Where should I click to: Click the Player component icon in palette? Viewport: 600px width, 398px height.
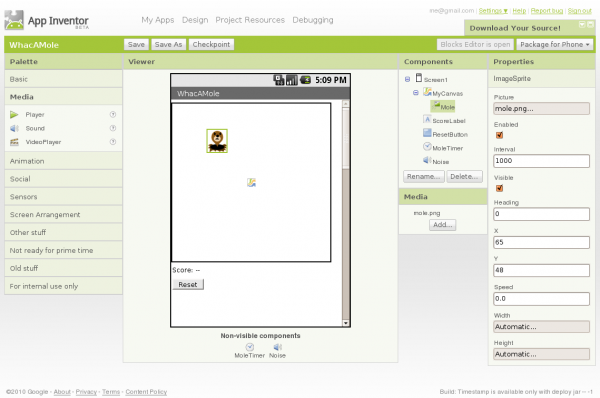tap(14, 114)
